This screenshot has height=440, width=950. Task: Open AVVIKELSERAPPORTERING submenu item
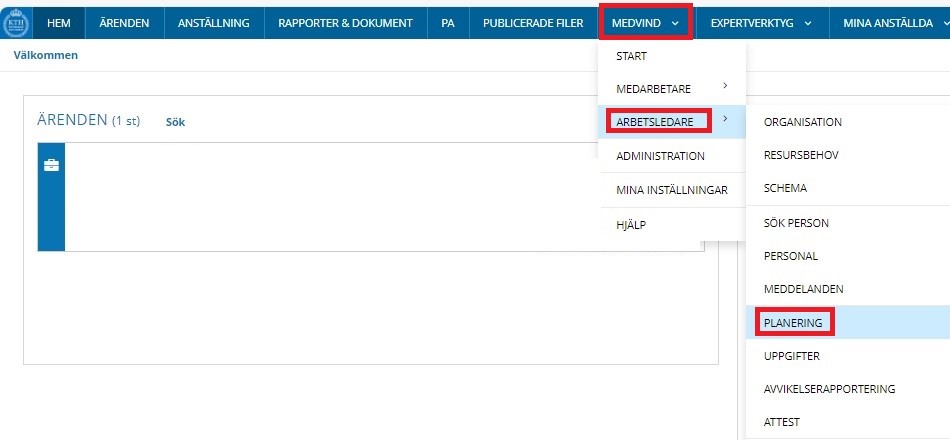pos(848,389)
